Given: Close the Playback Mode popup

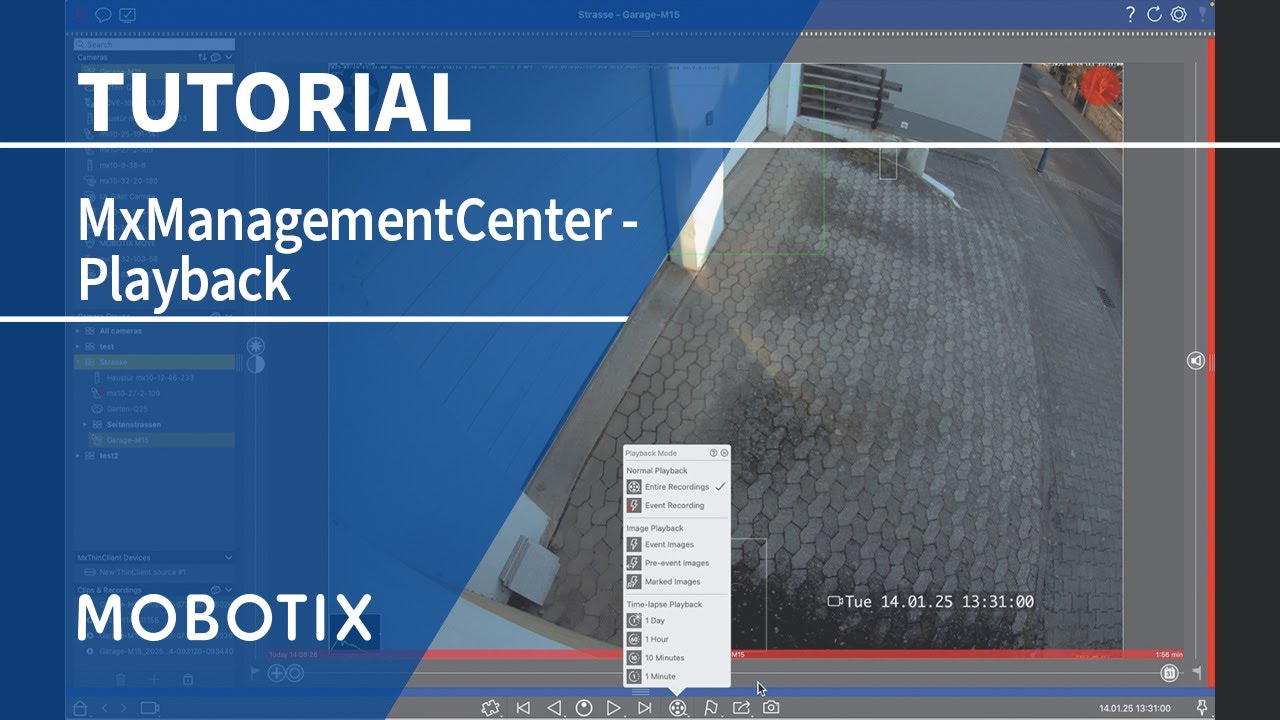Looking at the screenshot, I should [x=725, y=453].
